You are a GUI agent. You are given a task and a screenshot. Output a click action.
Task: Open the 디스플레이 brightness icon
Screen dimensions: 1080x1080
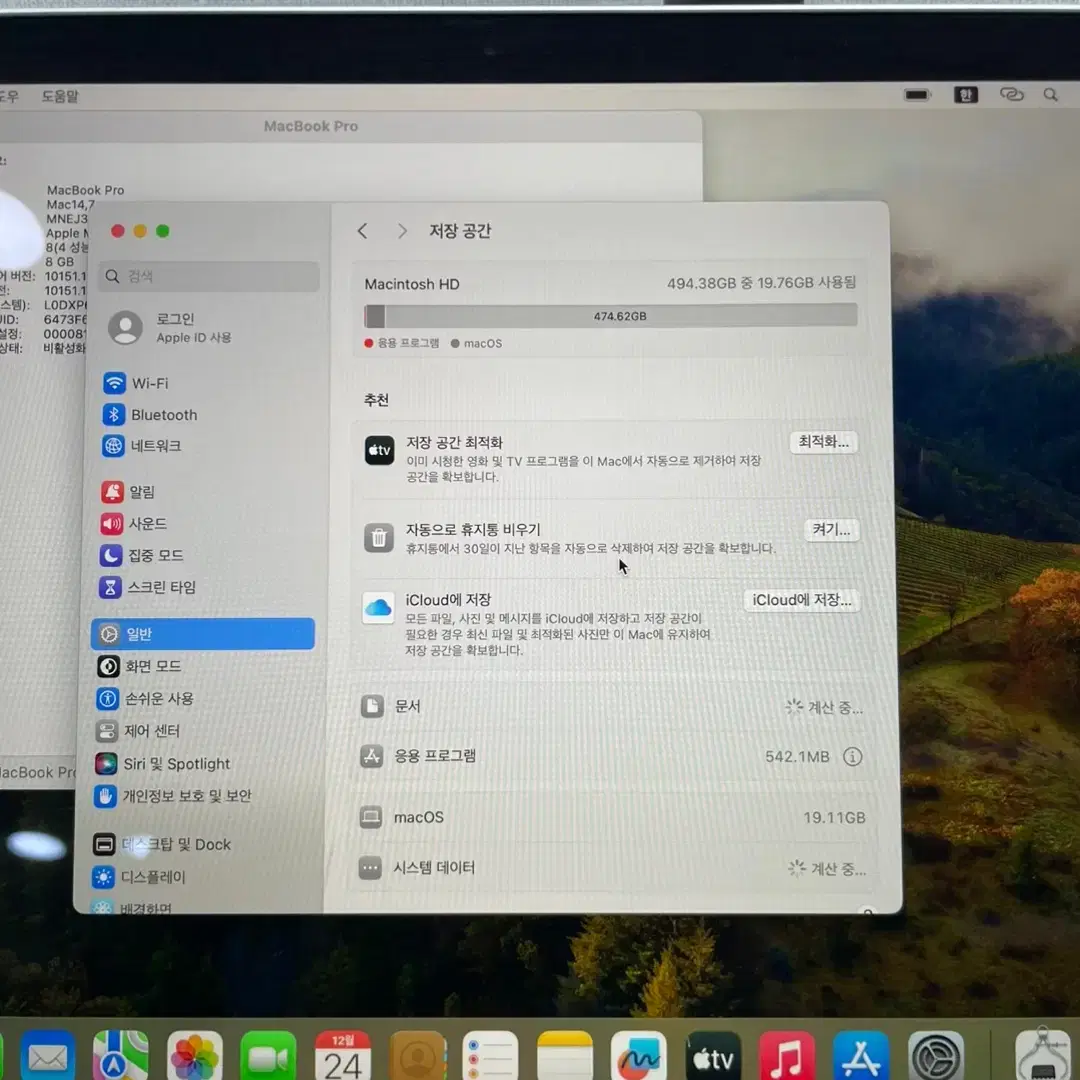click(x=103, y=877)
